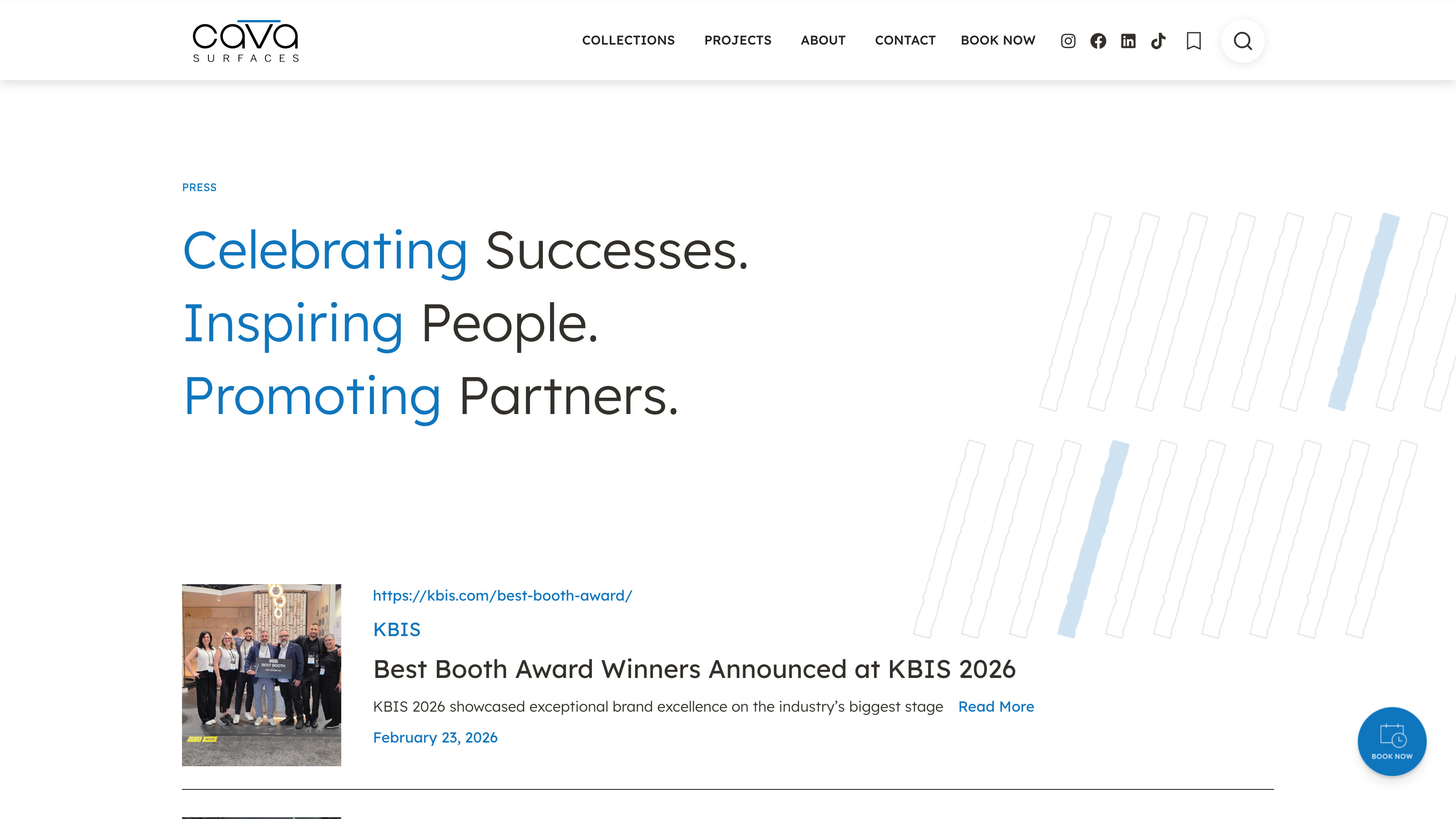Open the Collections menu
1456x819 pixels.
point(628,40)
